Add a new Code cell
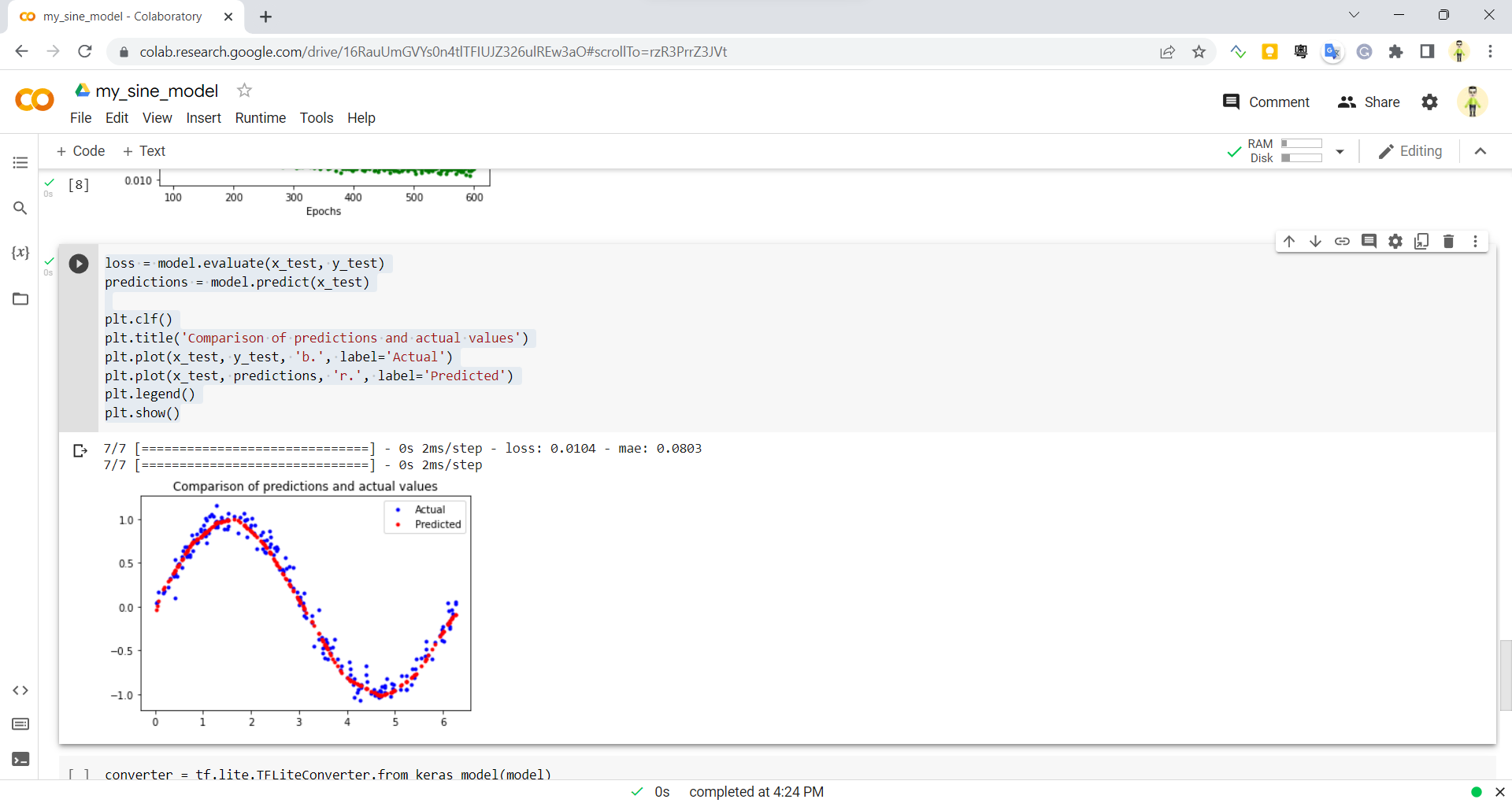This screenshot has height=803, width=1512. pos(80,151)
